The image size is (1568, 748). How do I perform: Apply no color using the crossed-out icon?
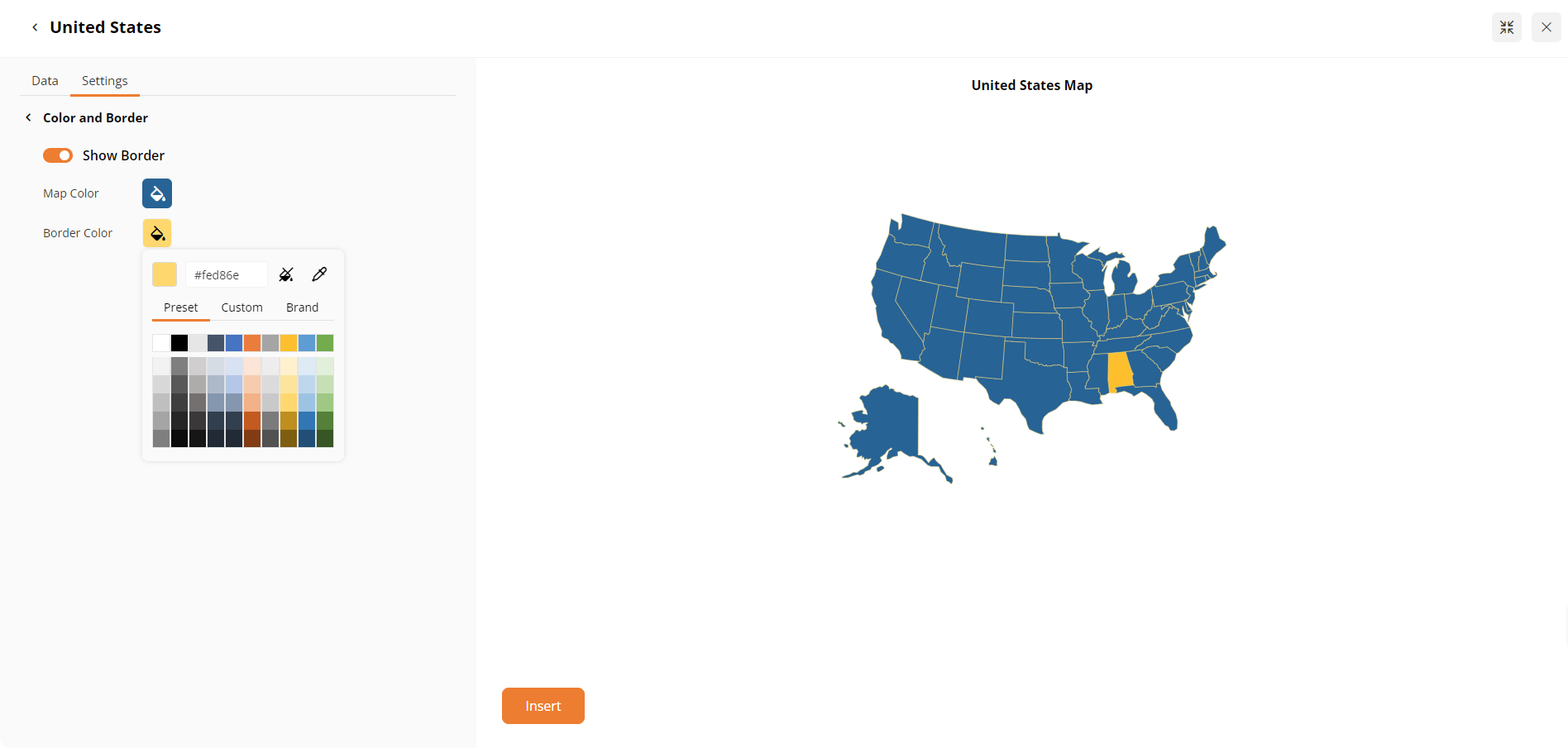click(286, 274)
